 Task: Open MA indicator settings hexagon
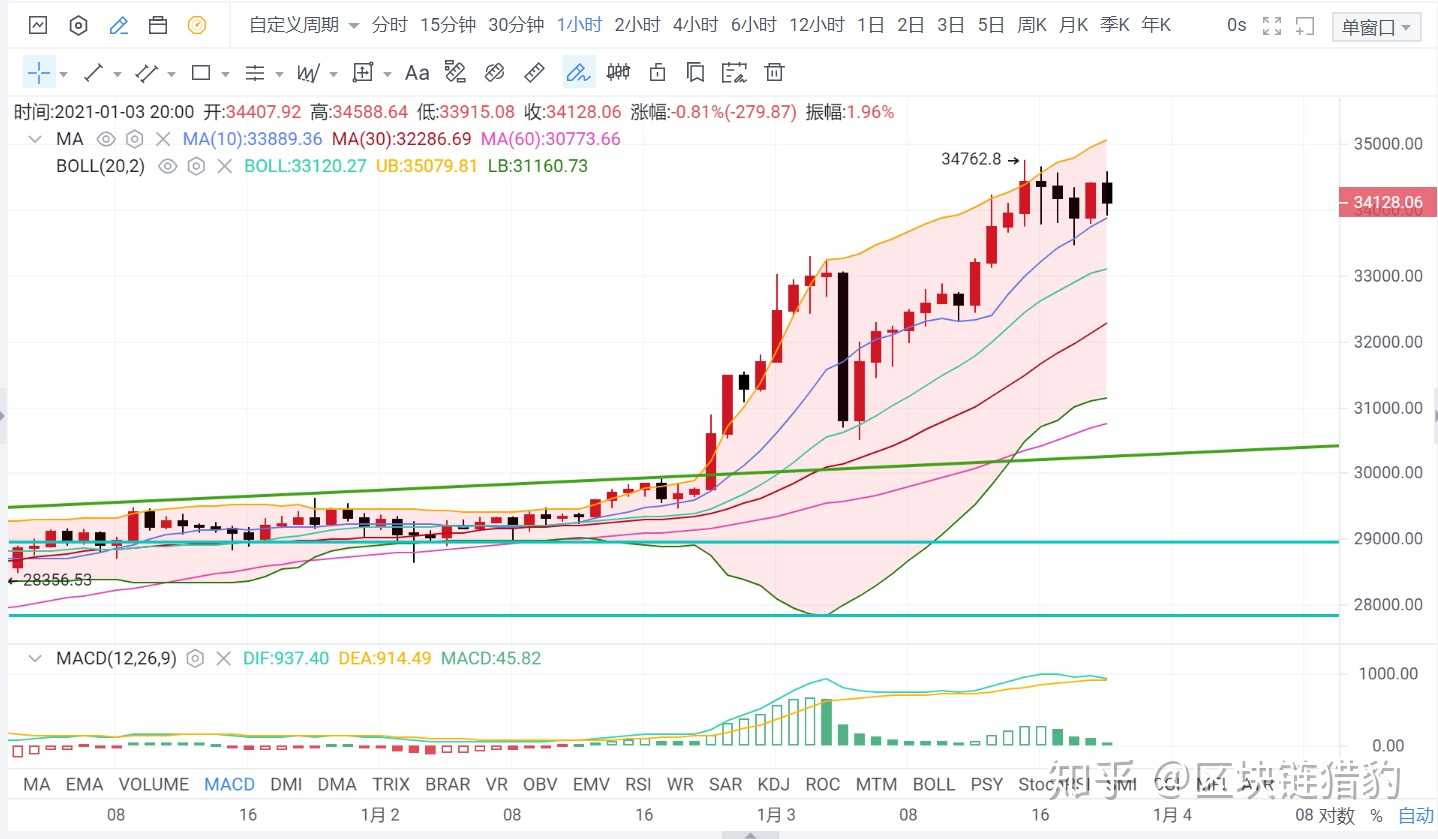coord(135,139)
